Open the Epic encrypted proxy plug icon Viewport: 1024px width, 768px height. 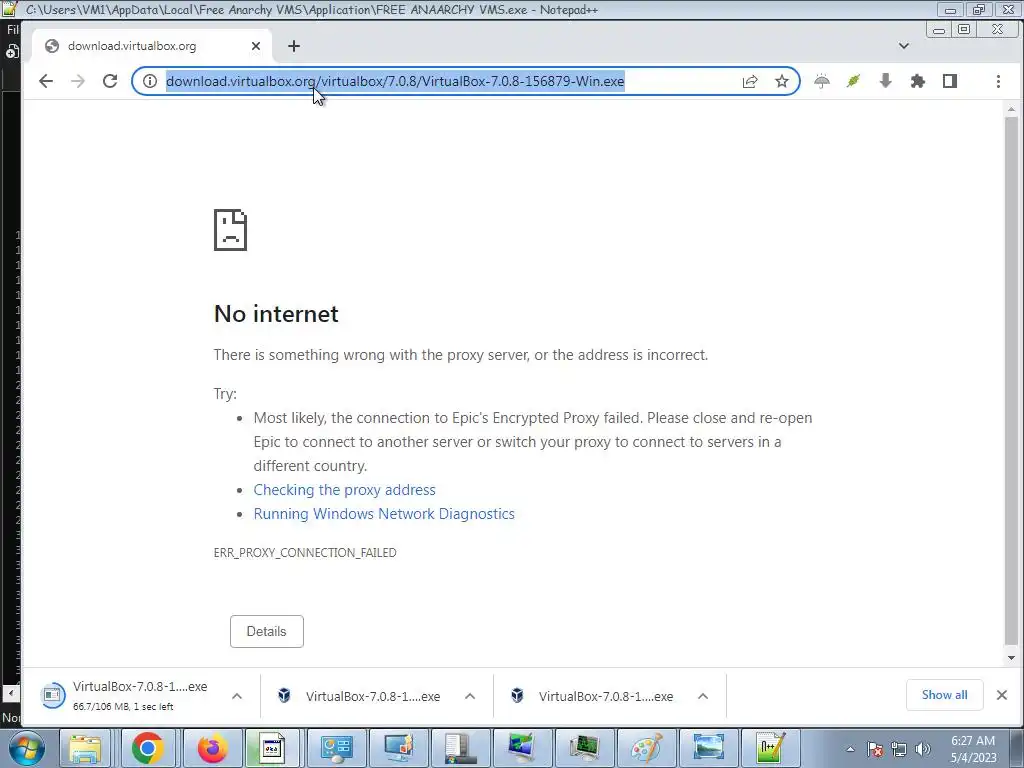tap(854, 81)
